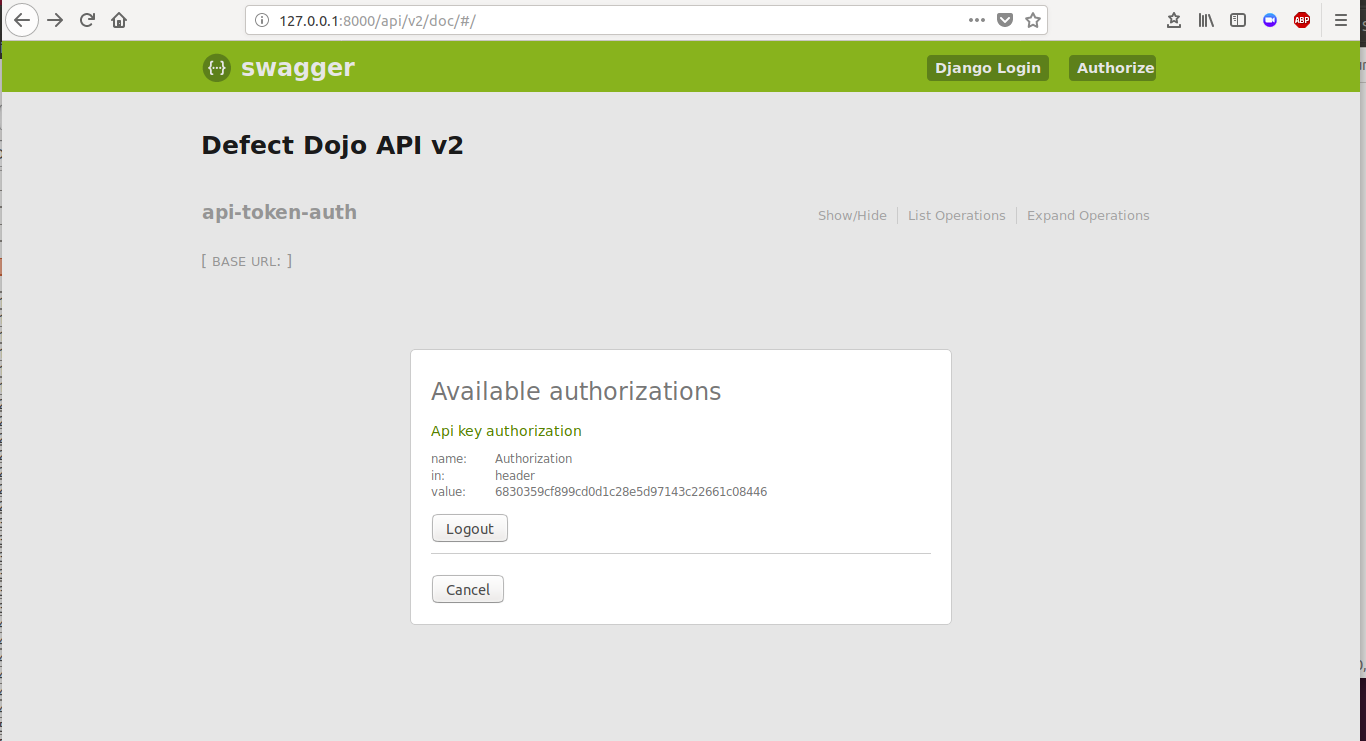Click the Django Login button
Screen dimensions: 1366x741
pyautogui.click(x=987, y=67)
